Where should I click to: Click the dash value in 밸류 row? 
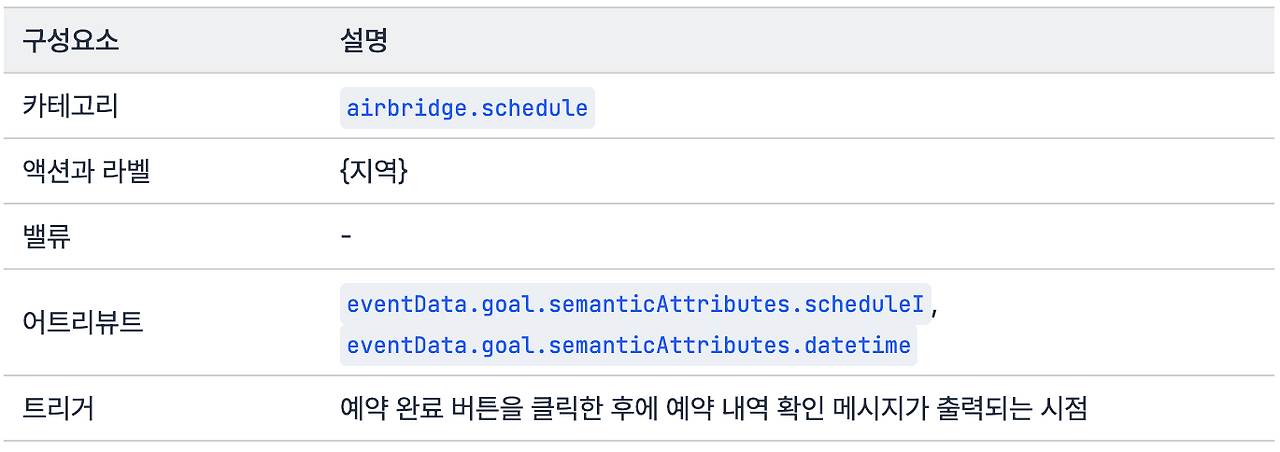[x=345, y=237]
